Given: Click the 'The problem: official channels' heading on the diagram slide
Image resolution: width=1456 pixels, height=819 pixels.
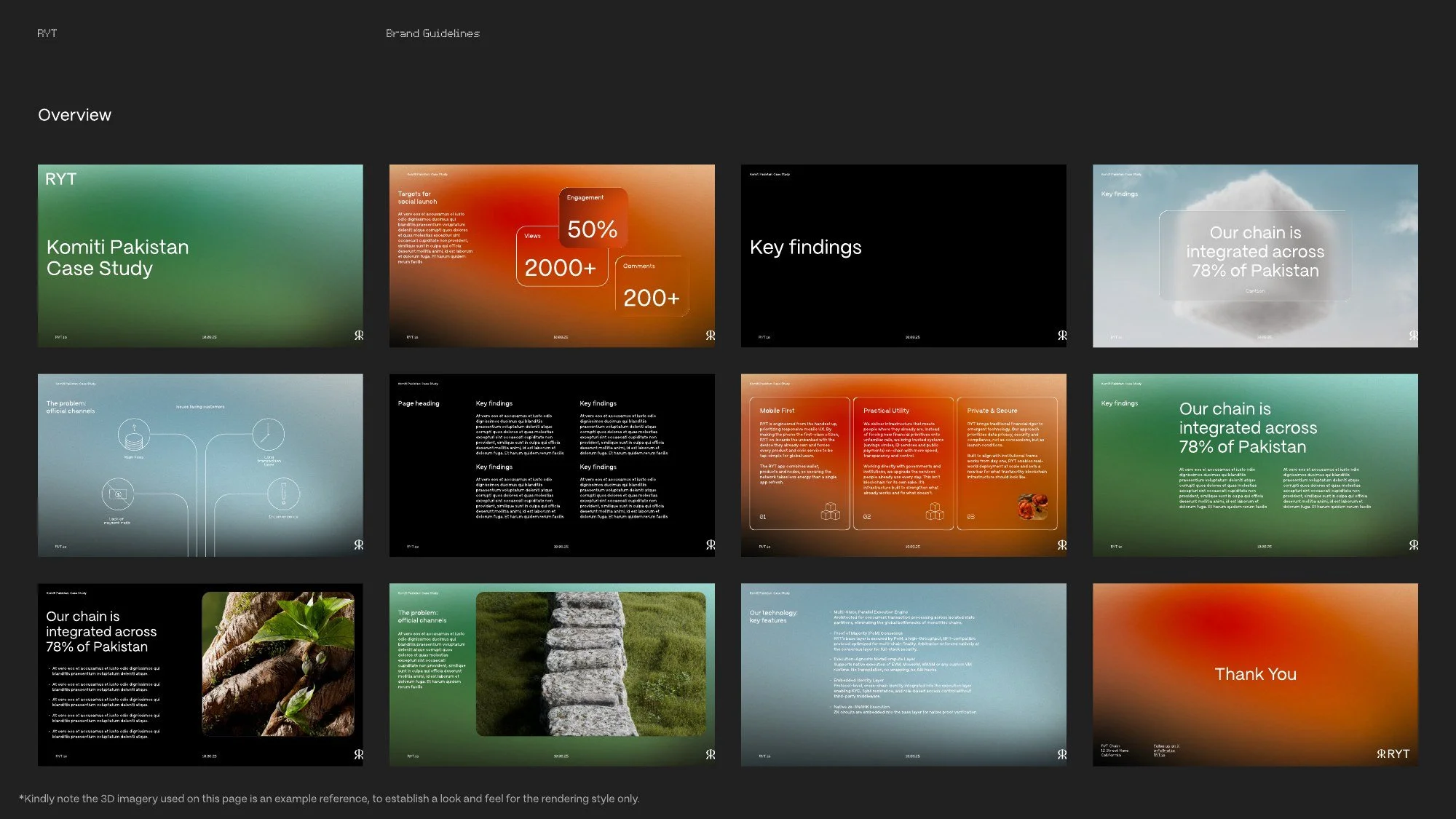Looking at the screenshot, I should click(x=71, y=407).
